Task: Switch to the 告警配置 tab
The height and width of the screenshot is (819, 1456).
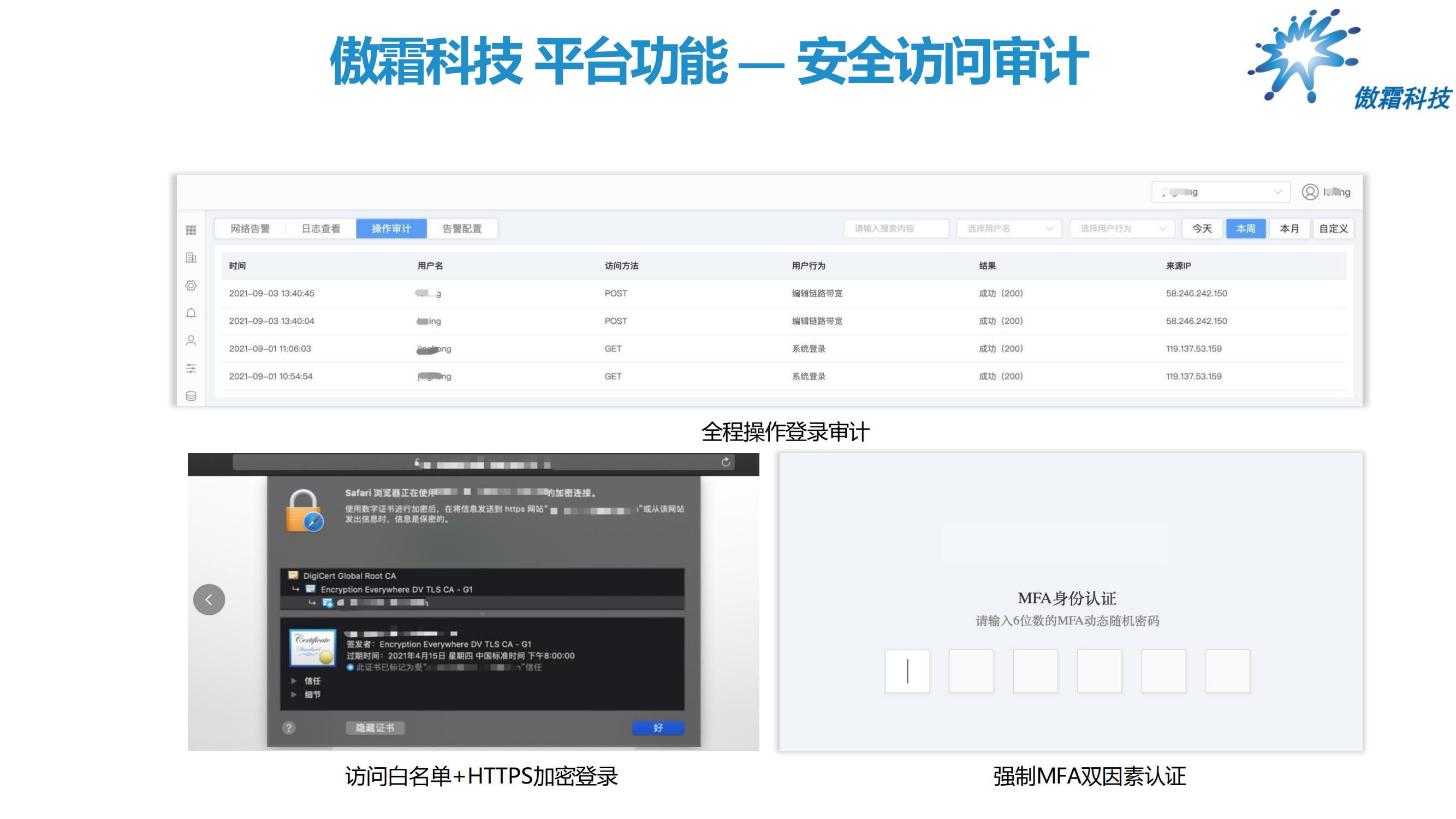Action: (x=462, y=228)
